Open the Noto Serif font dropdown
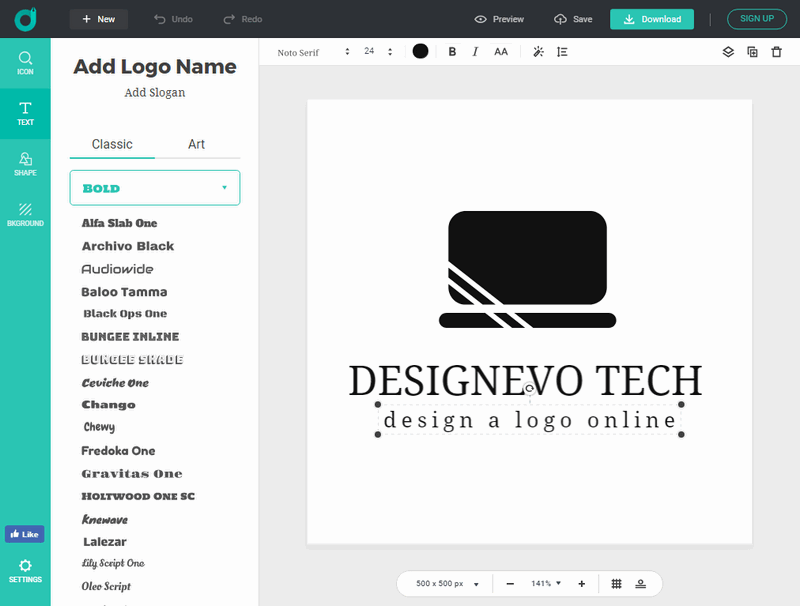This screenshot has width=800, height=606. click(313, 51)
